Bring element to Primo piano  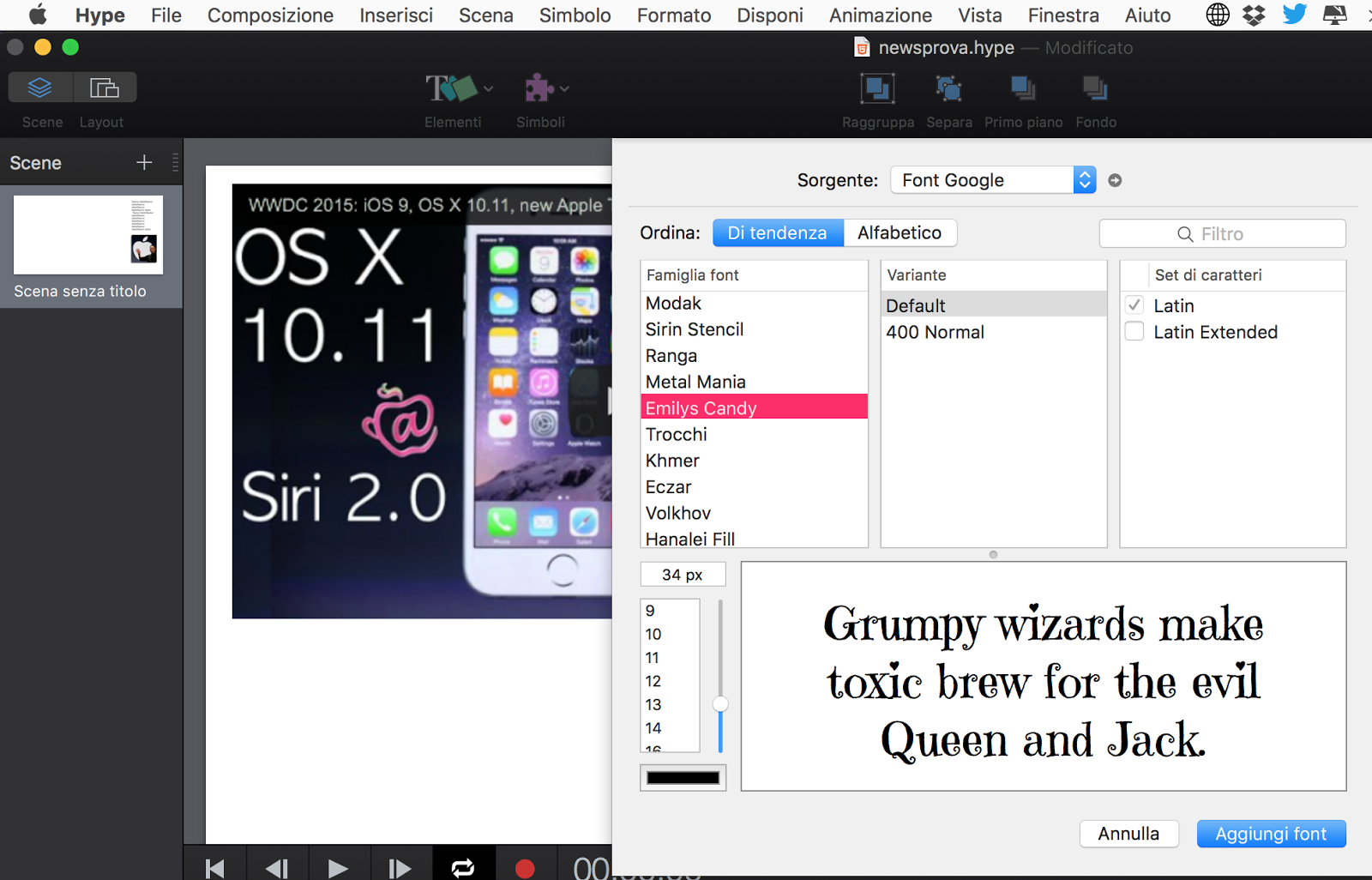pos(1023,88)
